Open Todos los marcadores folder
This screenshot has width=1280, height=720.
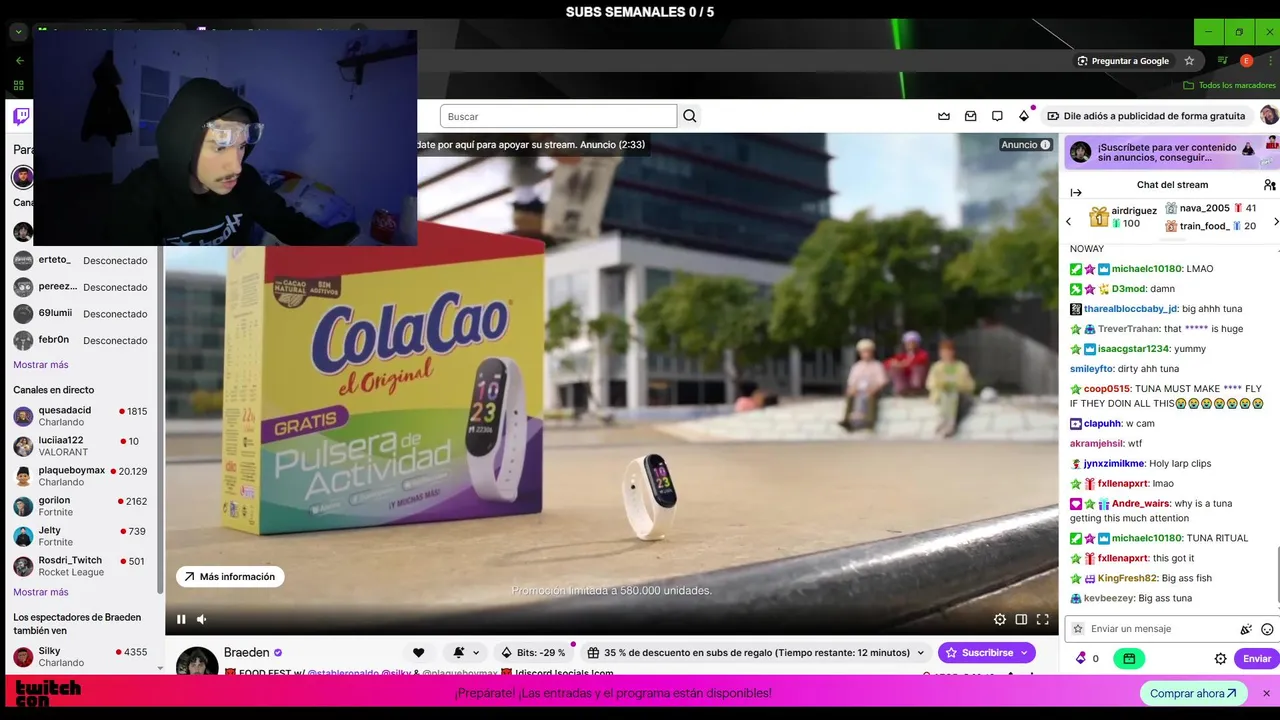click(1229, 85)
